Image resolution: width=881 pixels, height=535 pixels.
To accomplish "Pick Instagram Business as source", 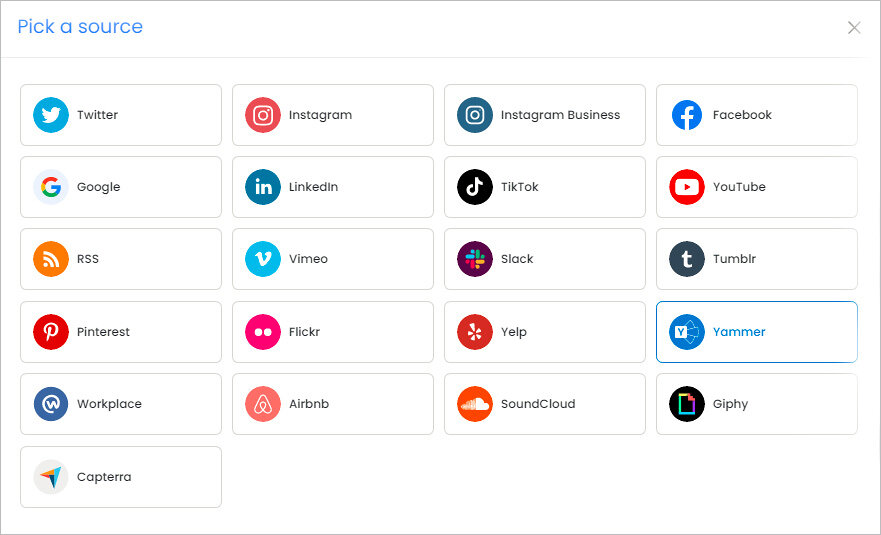I will [544, 115].
